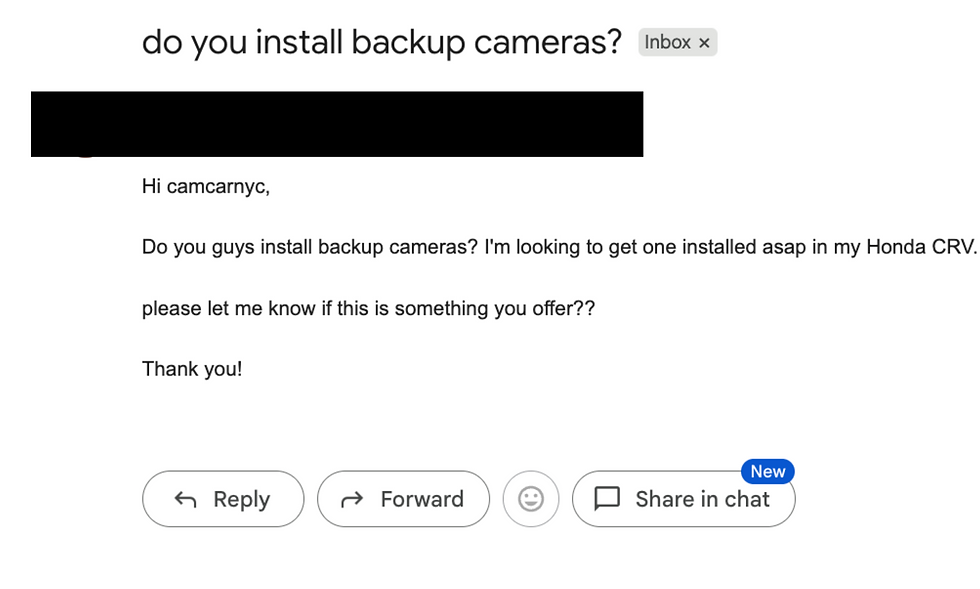Click the chat bubble icon
The width and height of the screenshot is (980, 589).
(607, 499)
